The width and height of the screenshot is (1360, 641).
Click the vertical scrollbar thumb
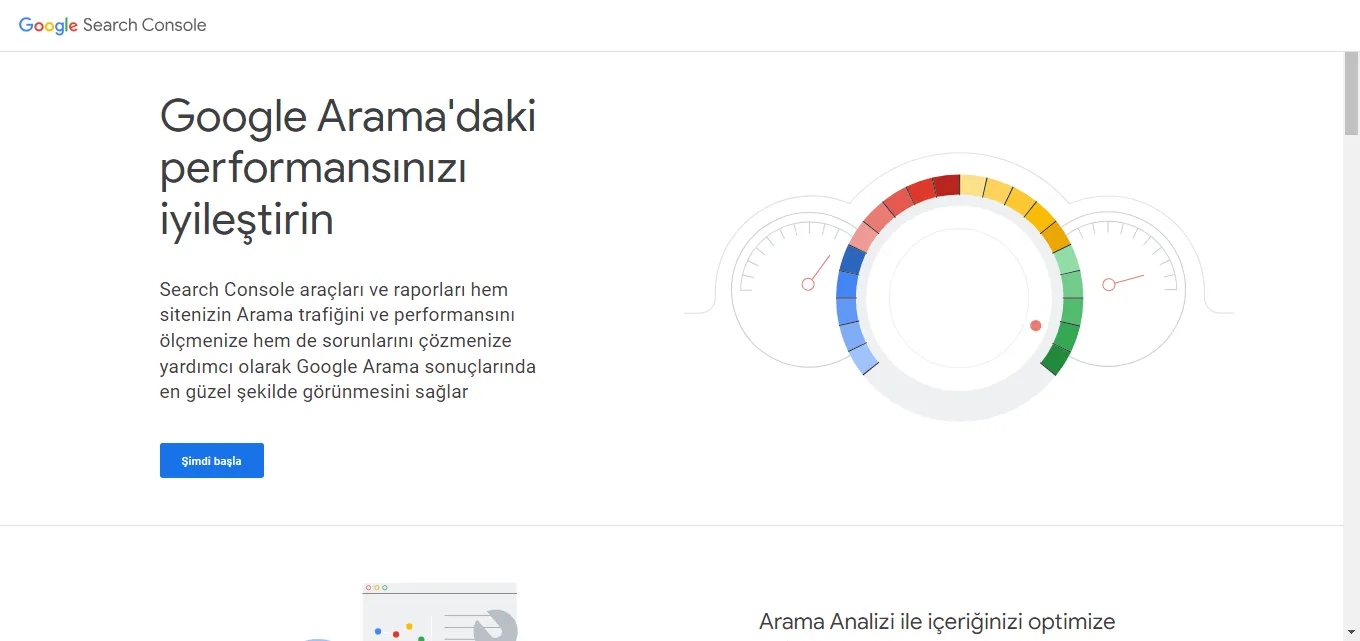(1351, 93)
